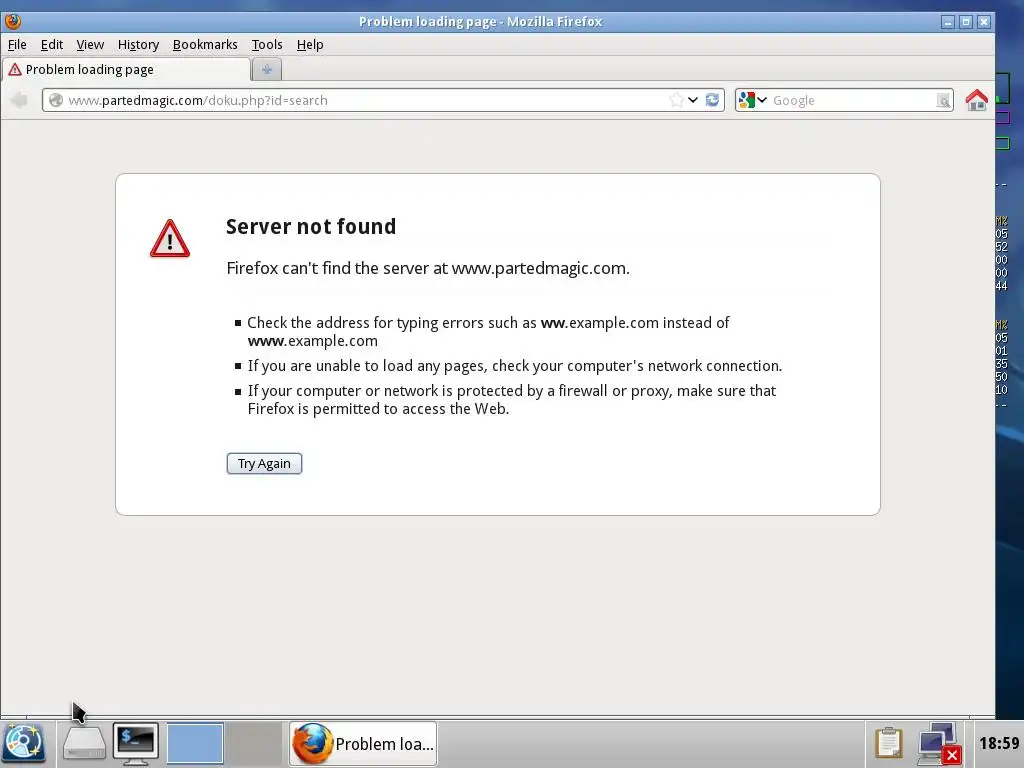1024x768 pixels.
Task: Open the Help menu
Action: 310,44
